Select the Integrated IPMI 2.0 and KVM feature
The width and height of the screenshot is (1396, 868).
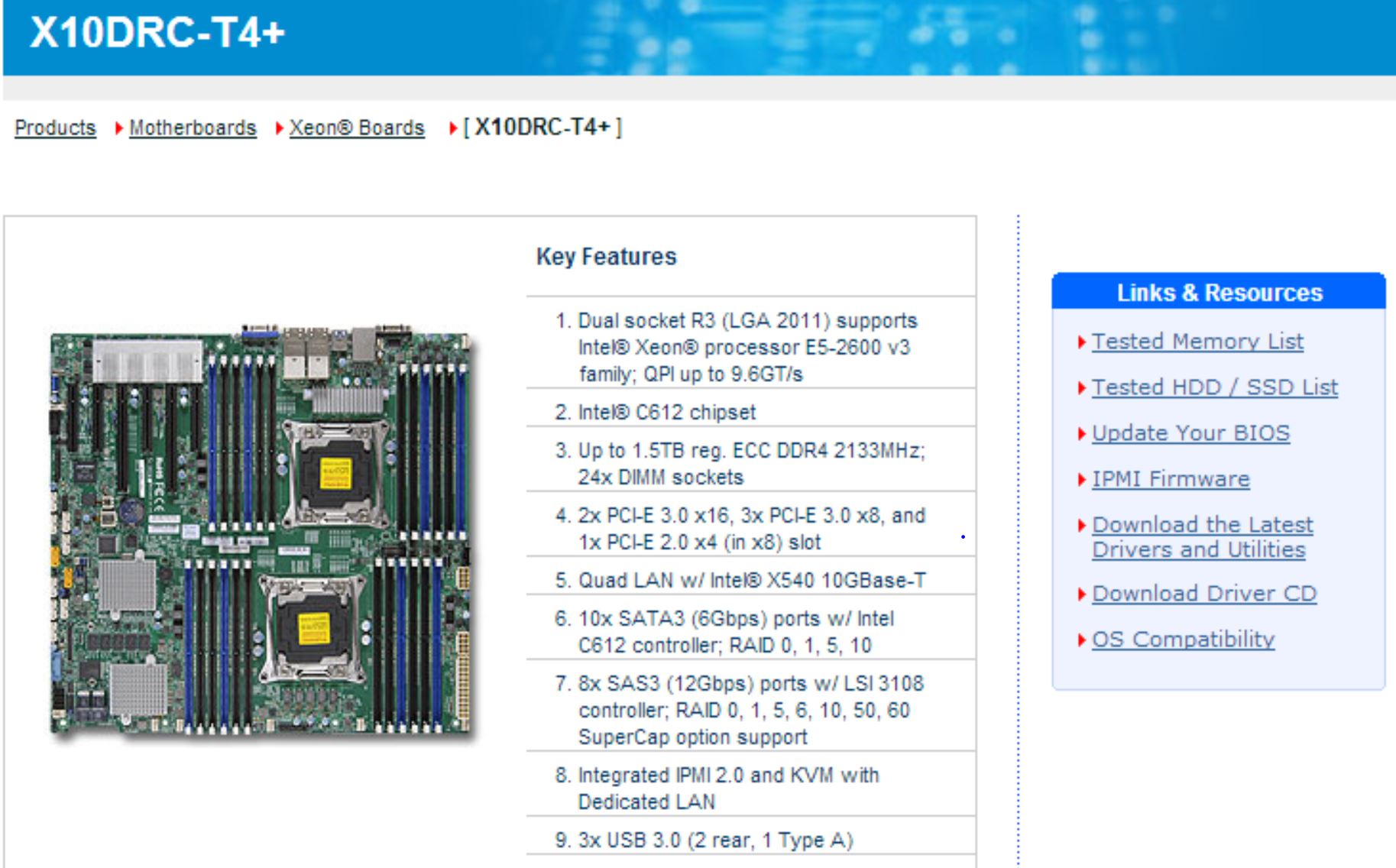click(x=728, y=789)
